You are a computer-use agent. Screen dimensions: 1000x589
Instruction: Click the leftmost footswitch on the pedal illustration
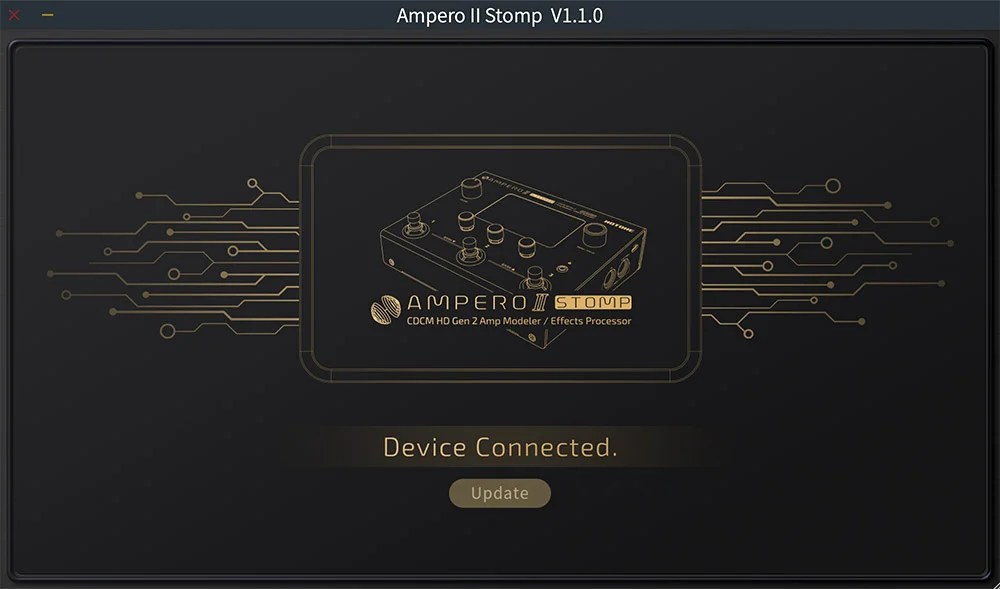coord(415,225)
